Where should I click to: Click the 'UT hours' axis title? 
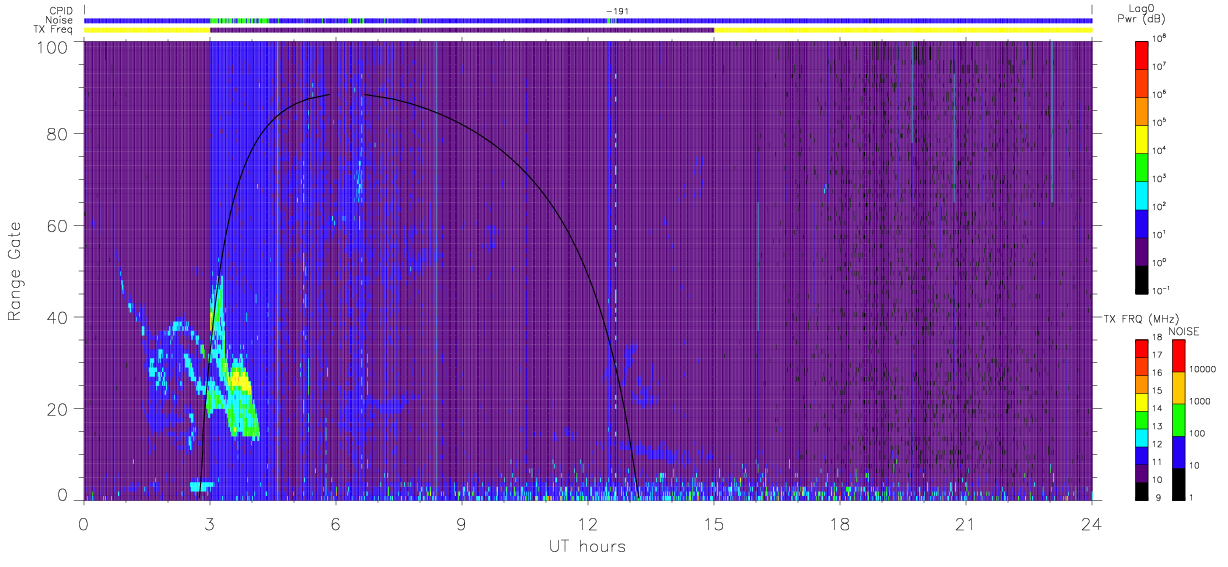587,547
